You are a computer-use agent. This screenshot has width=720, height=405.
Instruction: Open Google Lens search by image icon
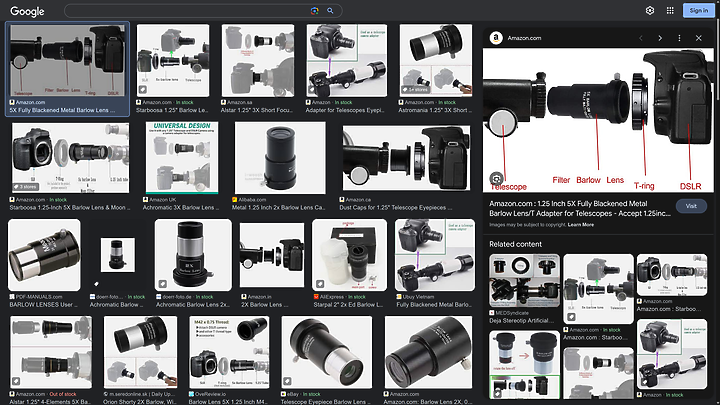pos(315,11)
